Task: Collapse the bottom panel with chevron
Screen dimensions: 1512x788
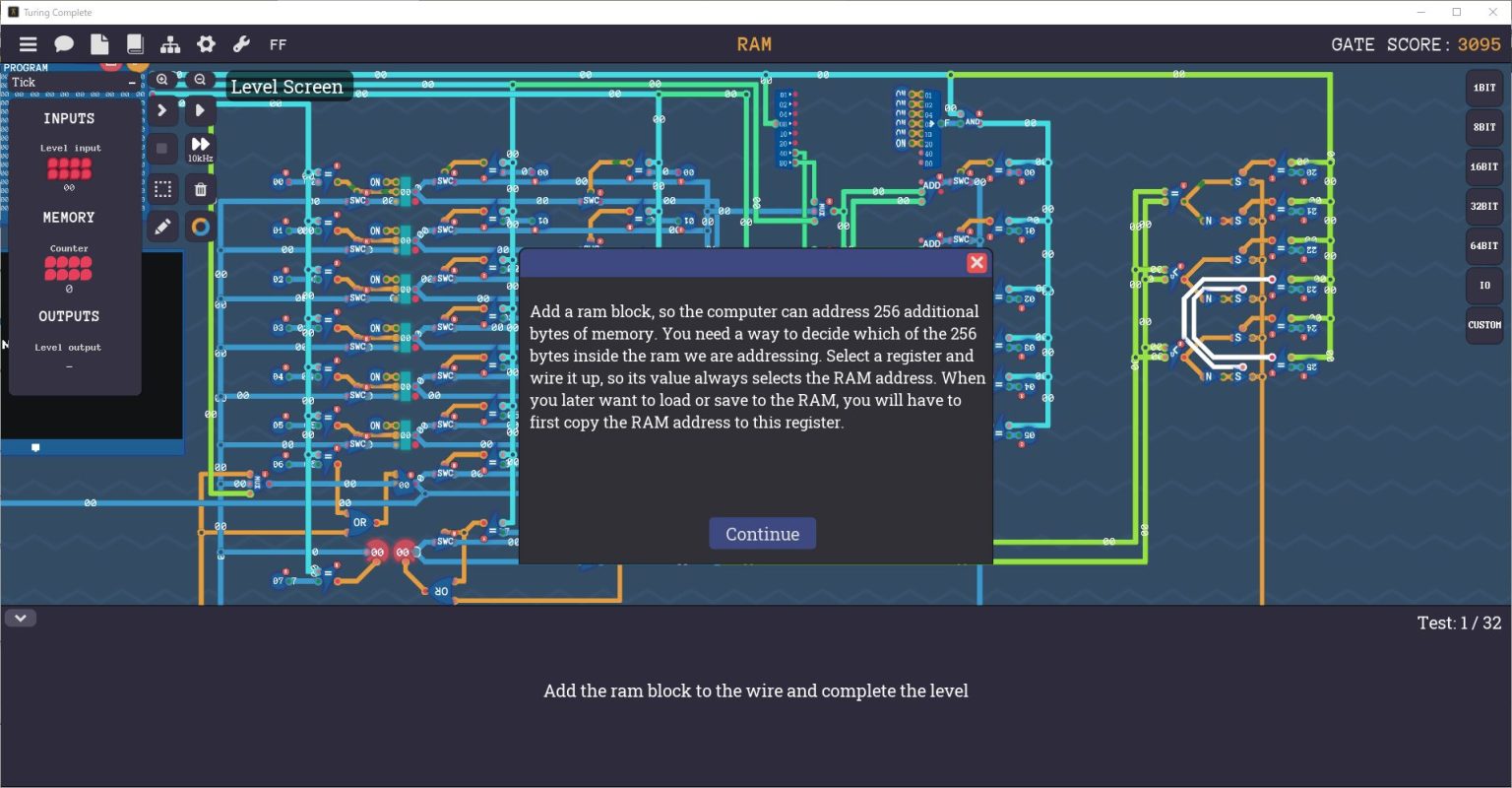Action: tap(21, 619)
